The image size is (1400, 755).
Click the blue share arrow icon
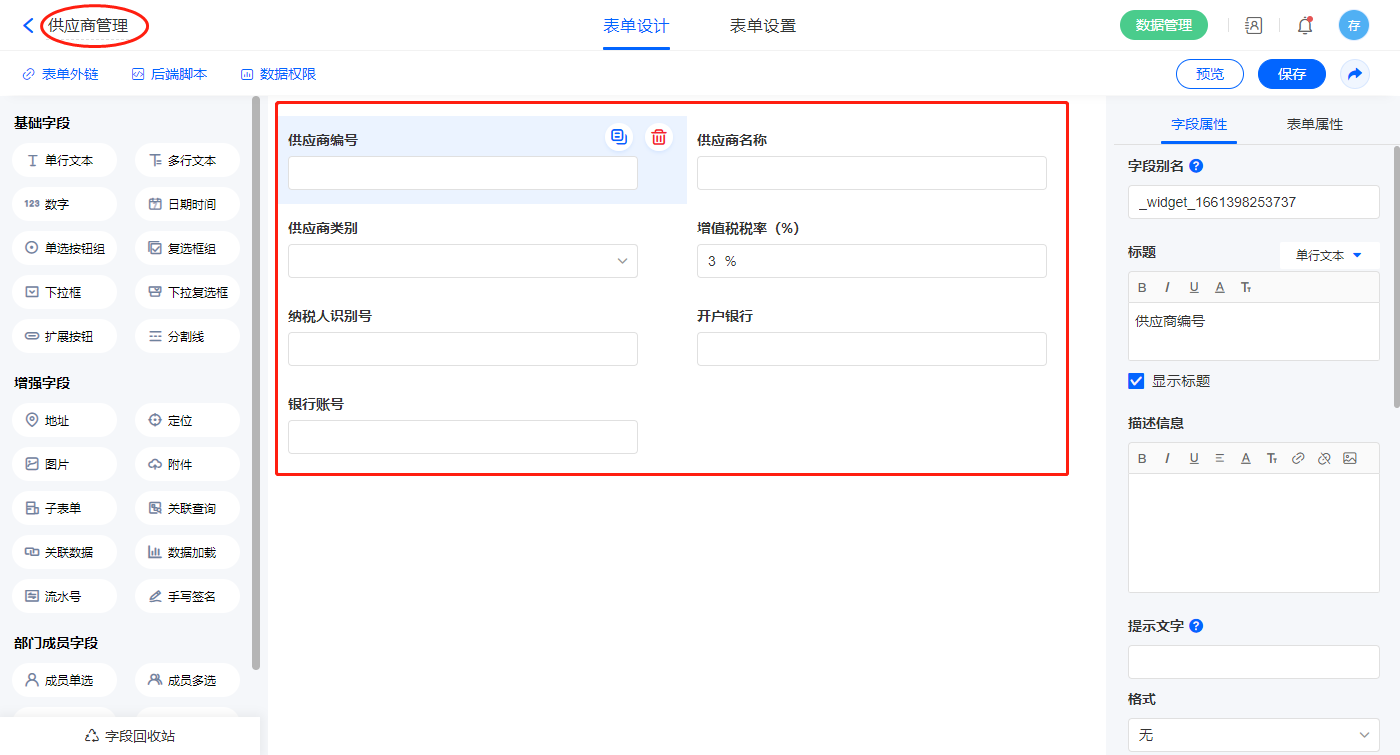(1355, 74)
